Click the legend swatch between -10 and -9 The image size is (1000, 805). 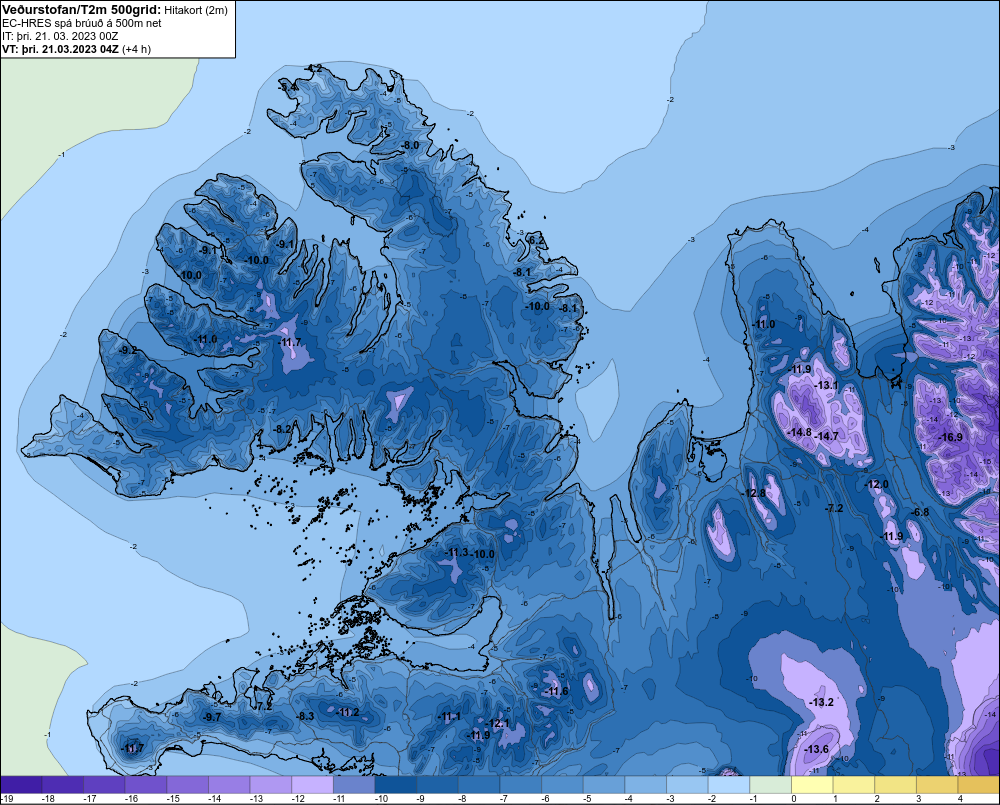(395, 785)
